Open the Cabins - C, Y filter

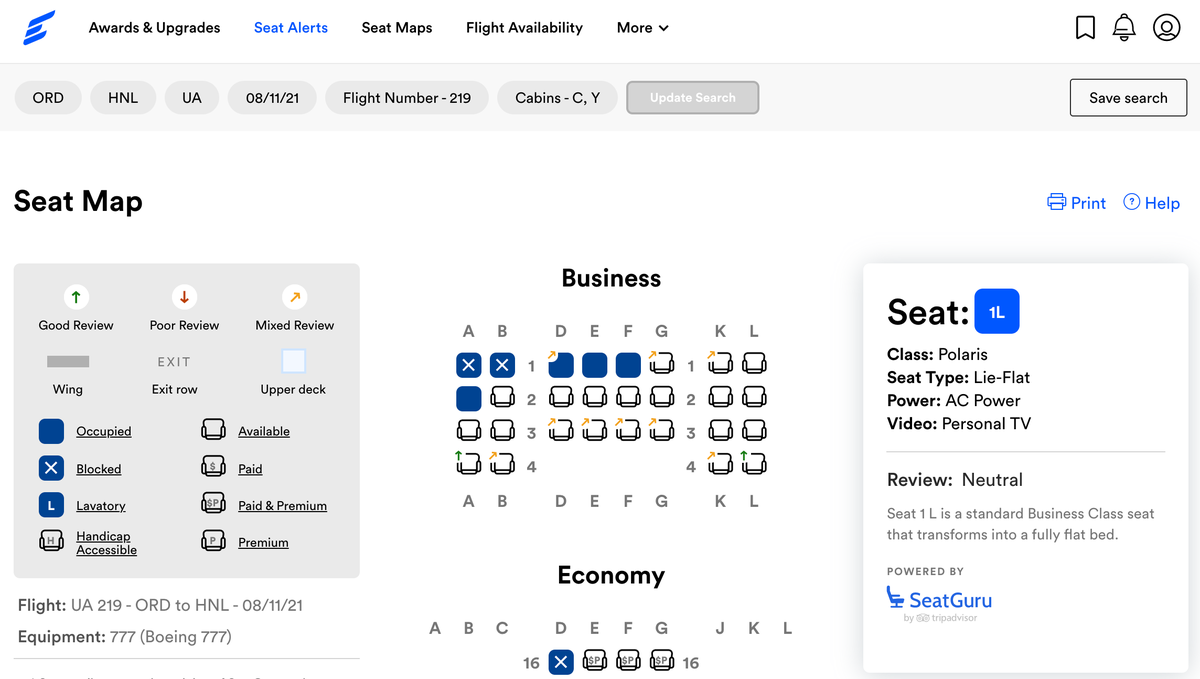[557, 98]
